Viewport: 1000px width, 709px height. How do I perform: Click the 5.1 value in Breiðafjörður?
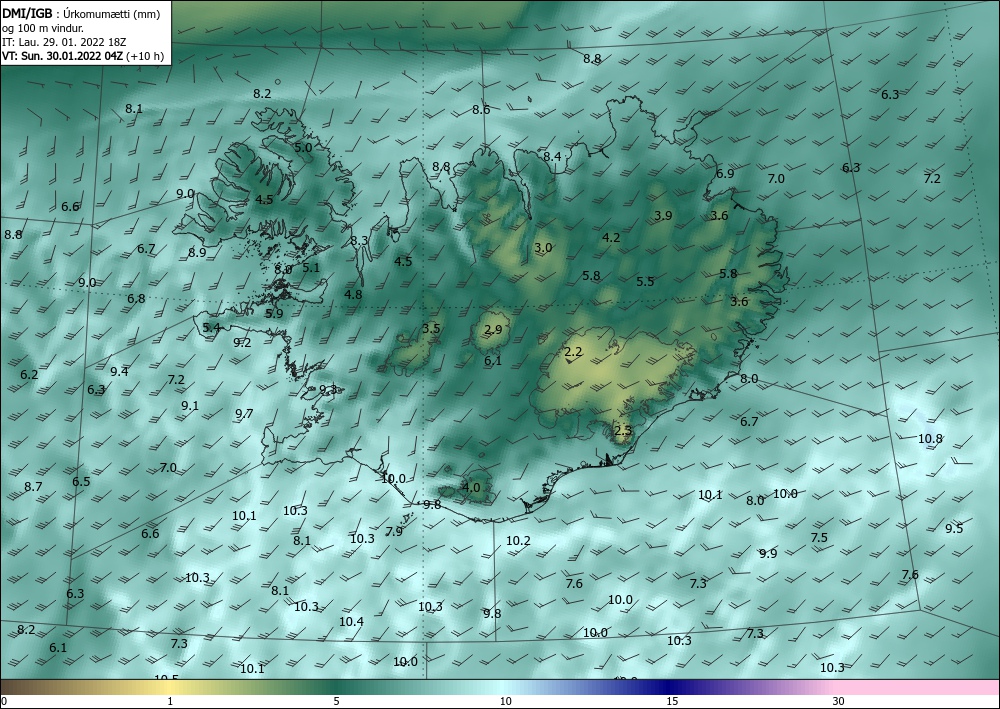[x=311, y=268]
